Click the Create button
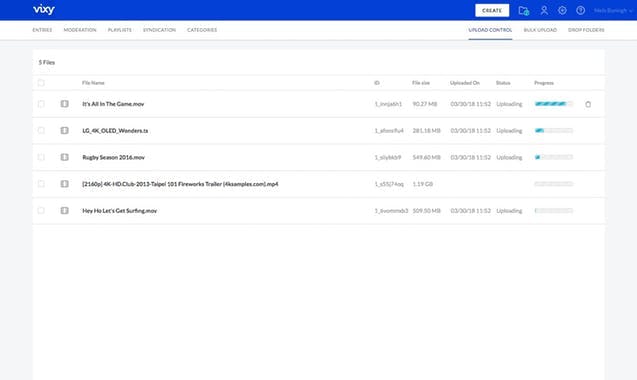The width and height of the screenshot is (637, 380). 492,11
